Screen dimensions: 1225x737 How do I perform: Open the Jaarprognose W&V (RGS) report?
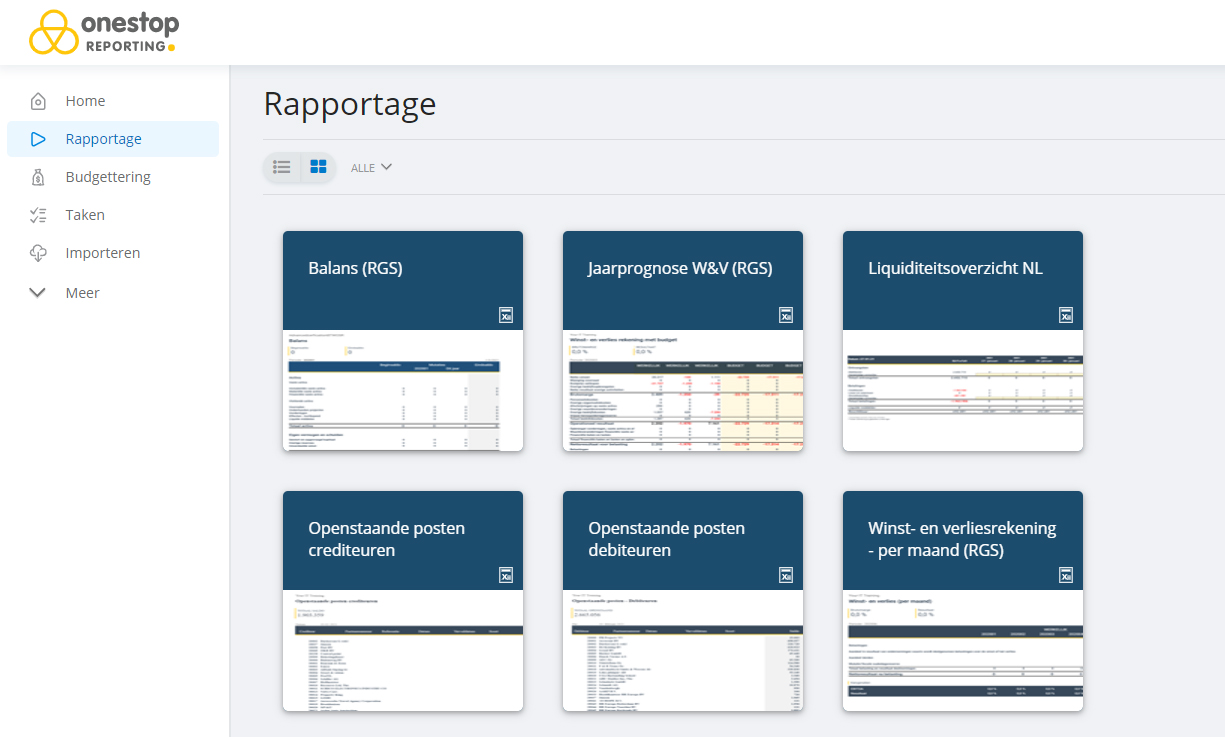pyautogui.click(x=680, y=268)
